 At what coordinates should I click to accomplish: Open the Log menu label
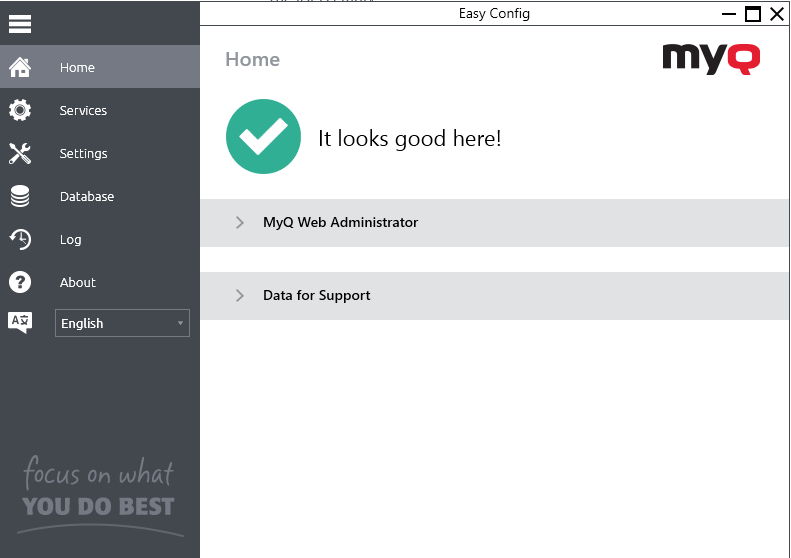(x=70, y=240)
